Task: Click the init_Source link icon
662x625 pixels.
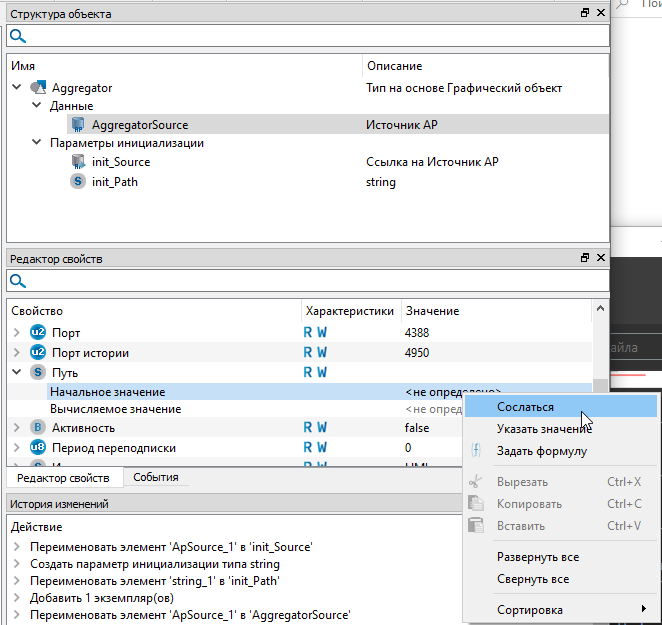Action: tap(78, 162)
